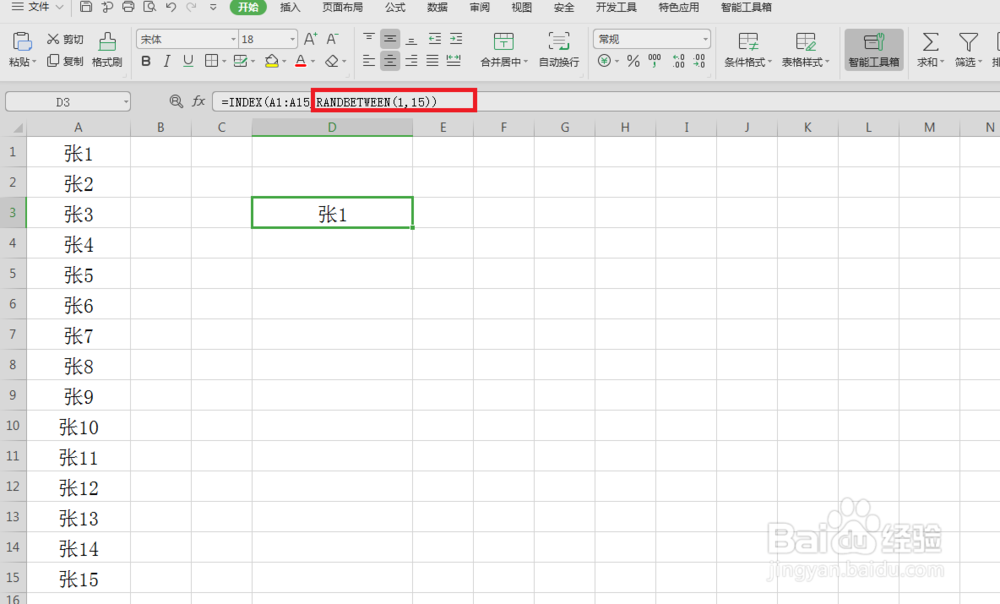The height and width of the screenshot is (604, 1000).
Task: Toggle italic formatting
Action: point(166,61)
